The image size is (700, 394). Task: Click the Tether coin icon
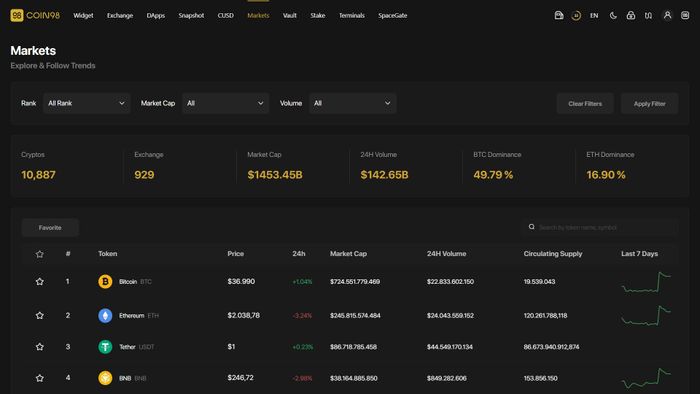pos(105,347)
